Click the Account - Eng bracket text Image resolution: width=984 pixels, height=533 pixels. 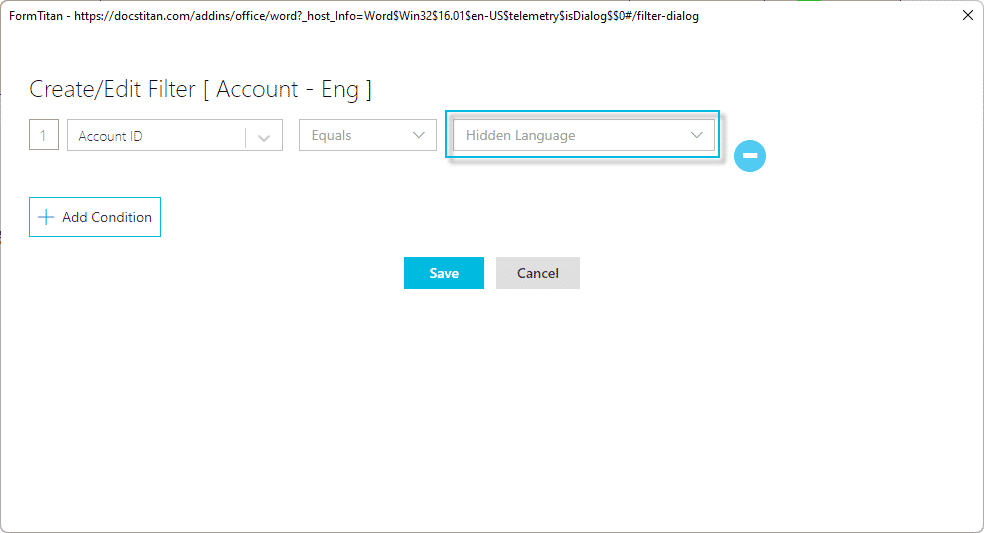click(x=287, y=89)
